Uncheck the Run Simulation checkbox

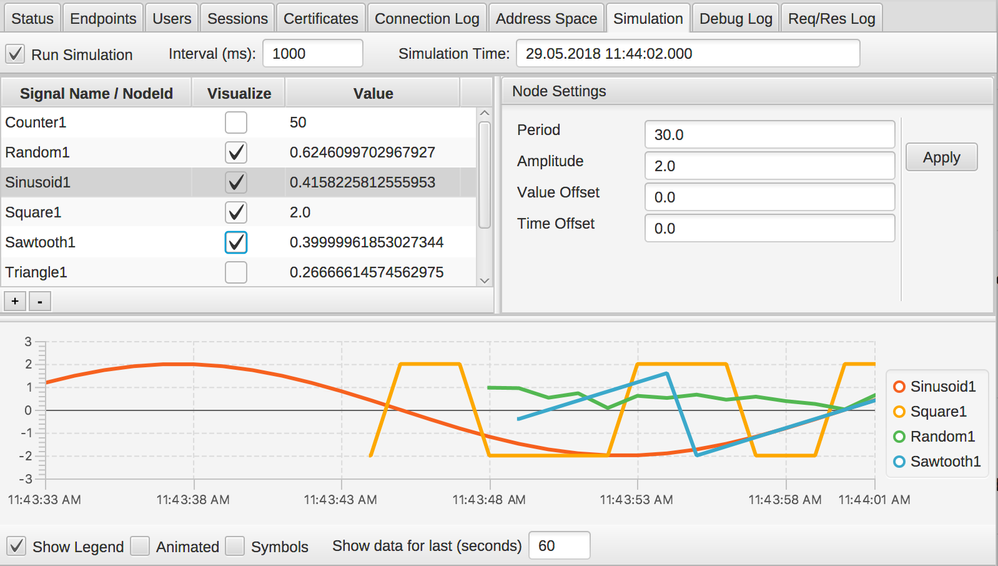pyautogui.click(x=16, y=54)
